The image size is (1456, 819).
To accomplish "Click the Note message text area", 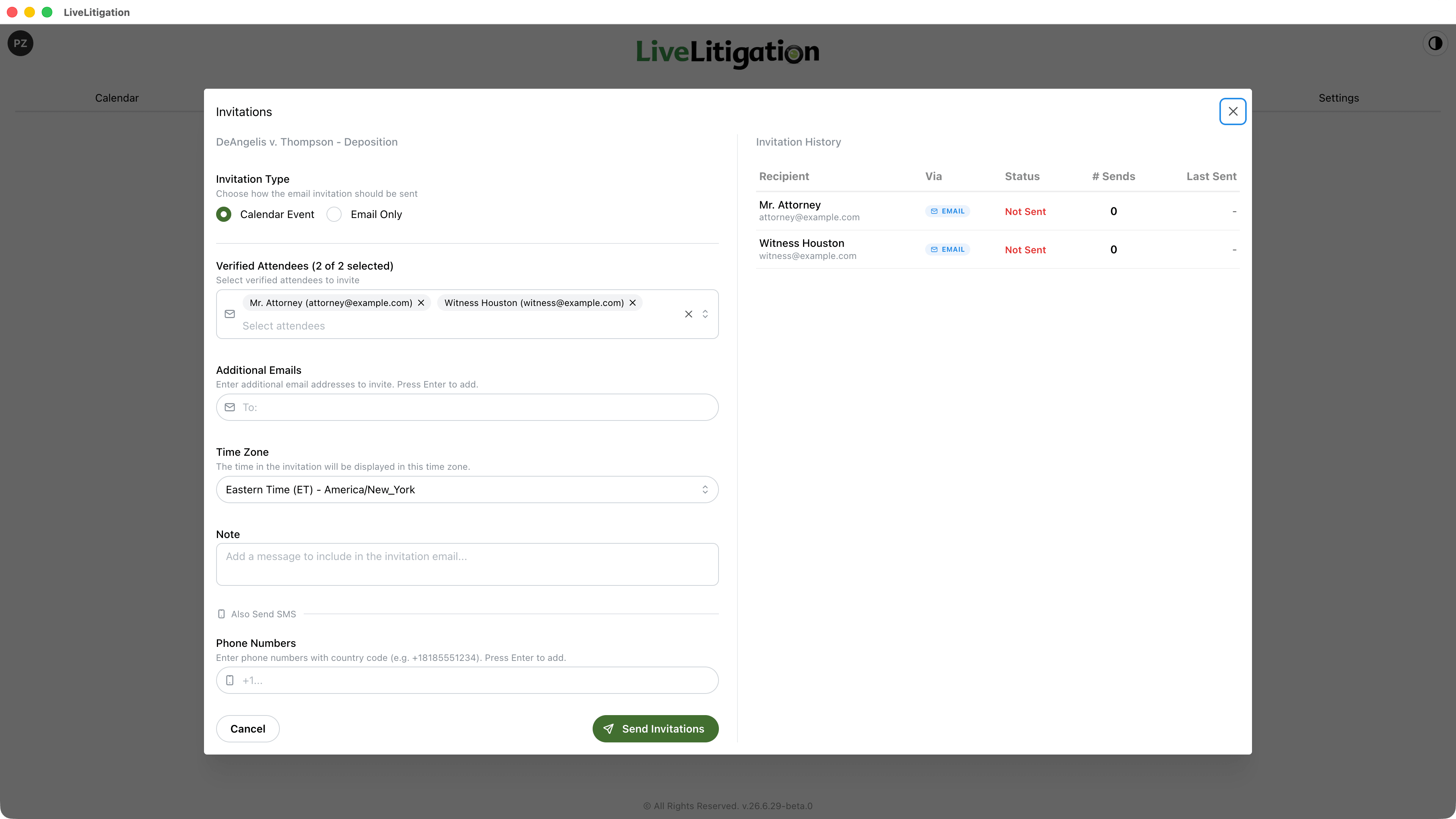I will (x=467, y=565).
